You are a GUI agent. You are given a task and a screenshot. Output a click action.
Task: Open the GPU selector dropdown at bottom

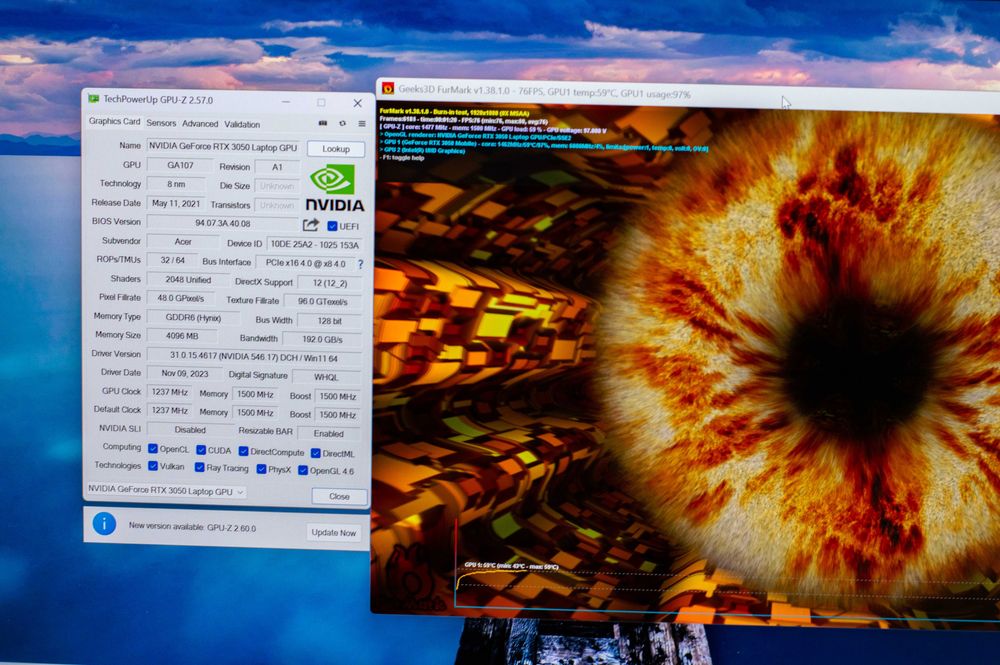pos(165,491)
